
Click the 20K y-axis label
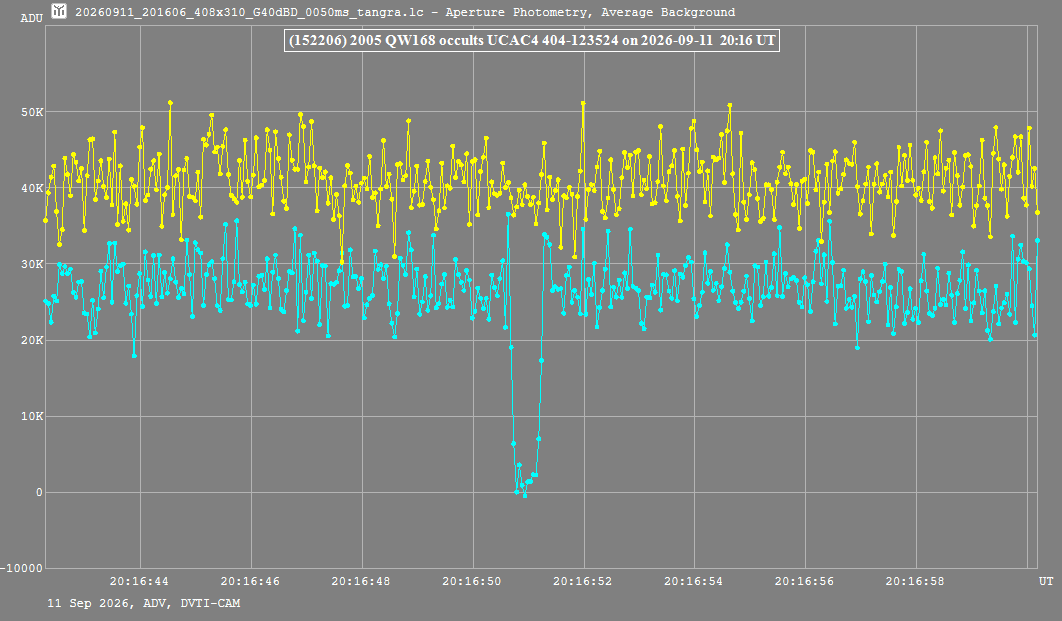[32, 341]
